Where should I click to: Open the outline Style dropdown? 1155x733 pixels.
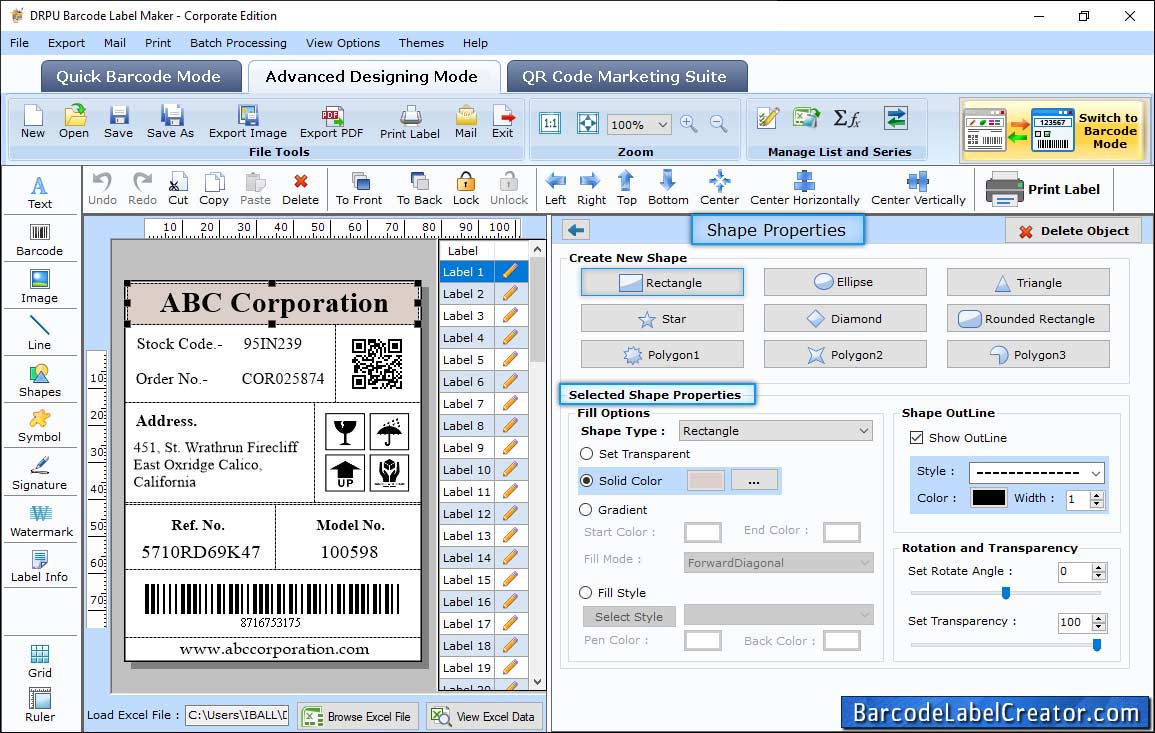coord(1037,472)
